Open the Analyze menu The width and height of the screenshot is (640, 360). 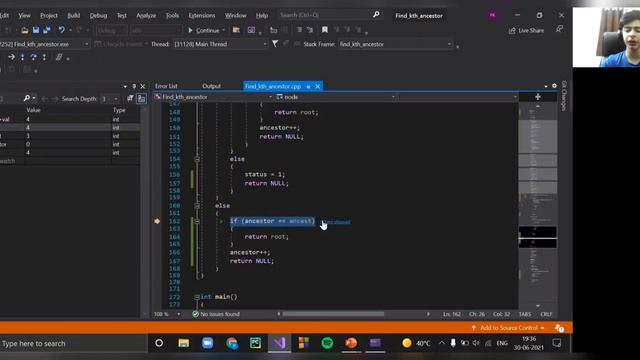tap(146, 15)
